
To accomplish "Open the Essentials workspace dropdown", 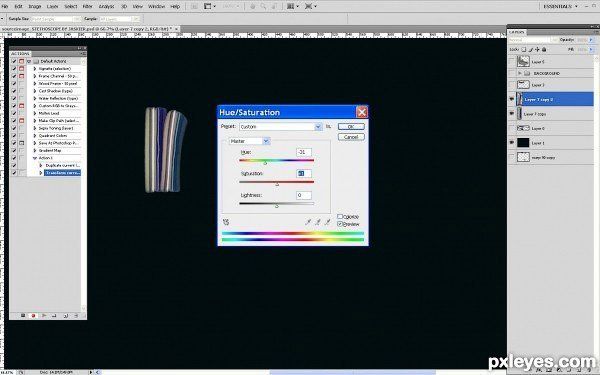I will (561, 7).
